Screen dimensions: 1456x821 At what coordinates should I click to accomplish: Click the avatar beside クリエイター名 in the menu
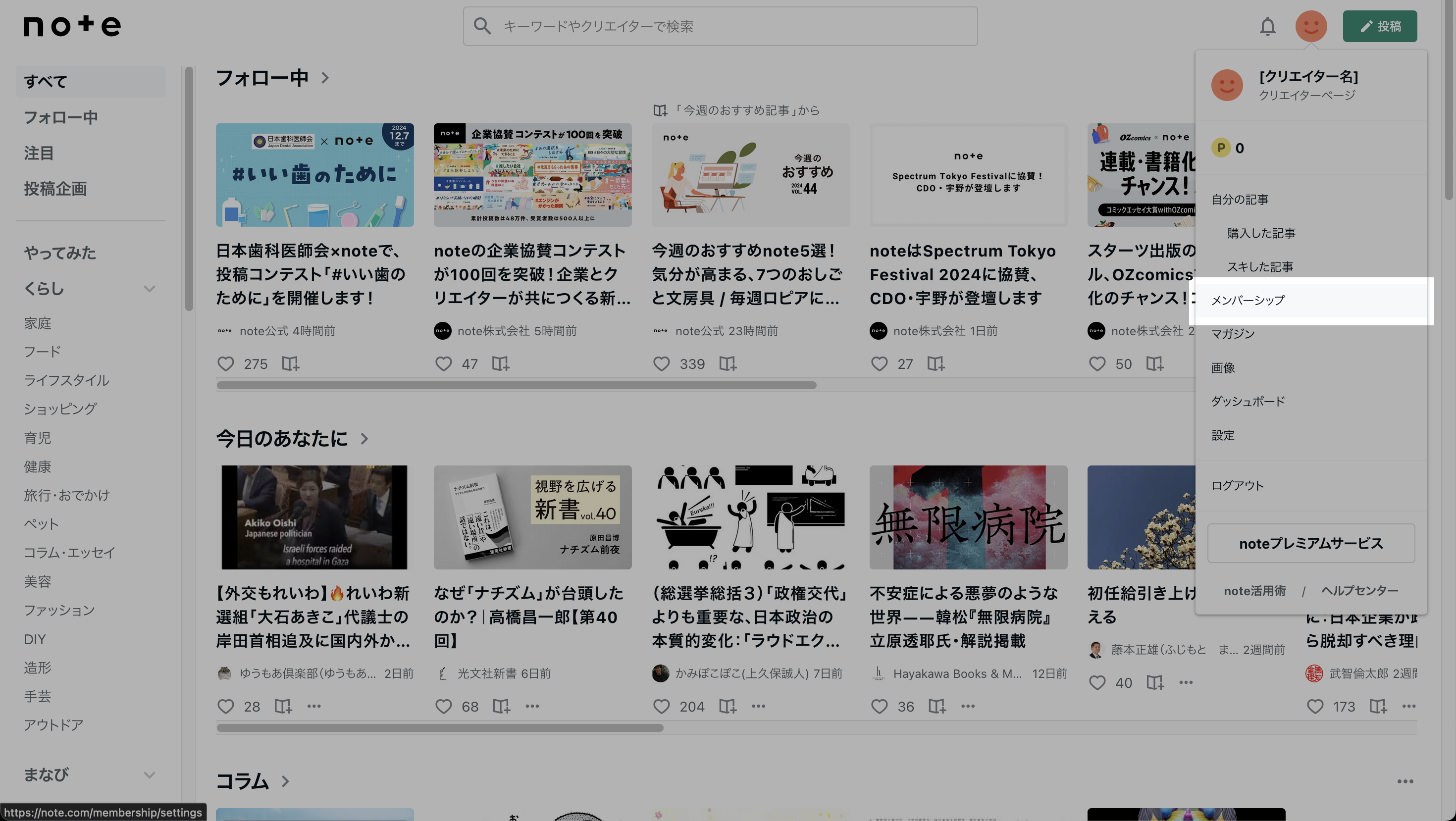1227,85
